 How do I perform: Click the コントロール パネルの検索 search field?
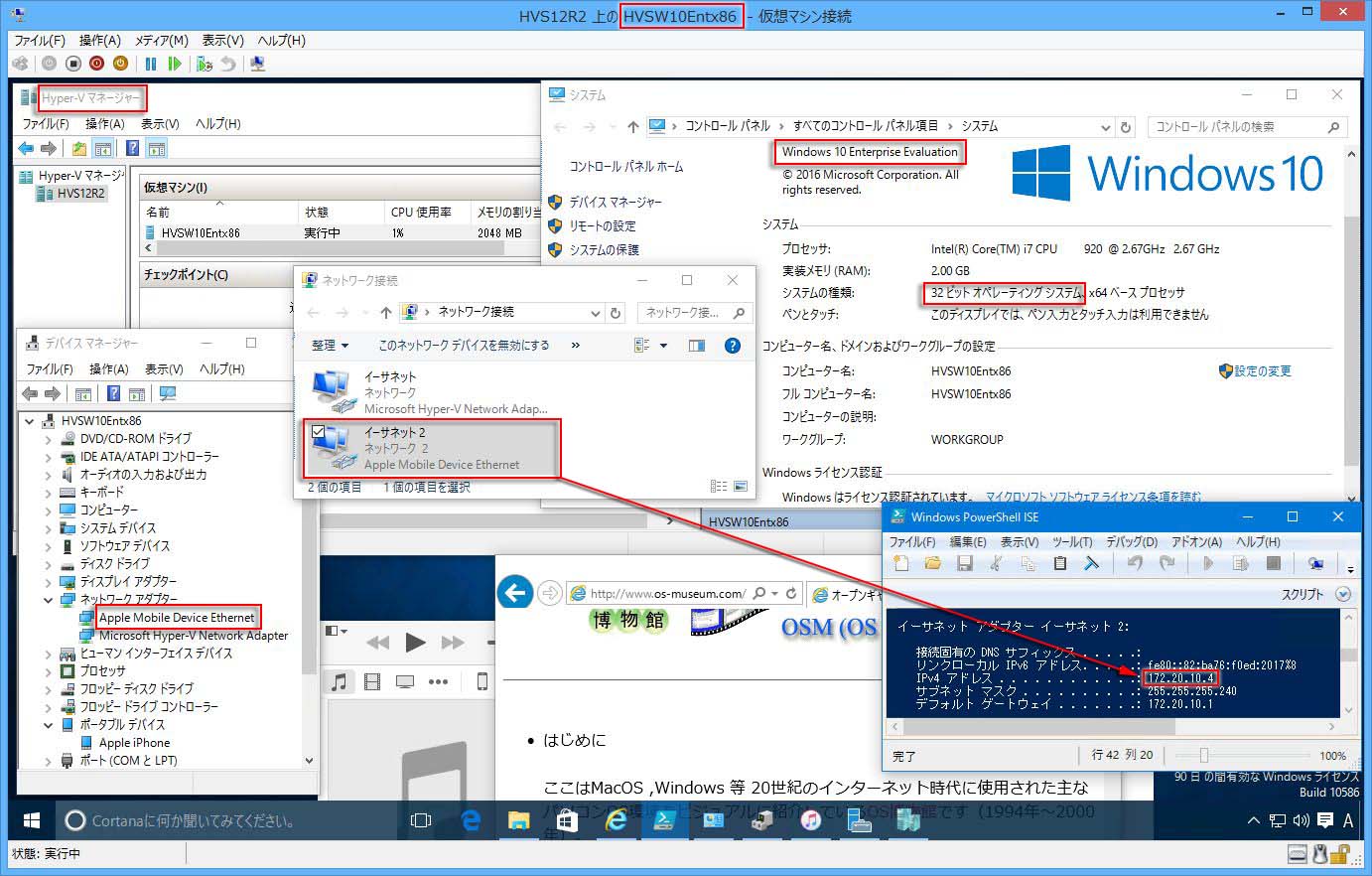pyautogui.click(x=1248, y=127)
